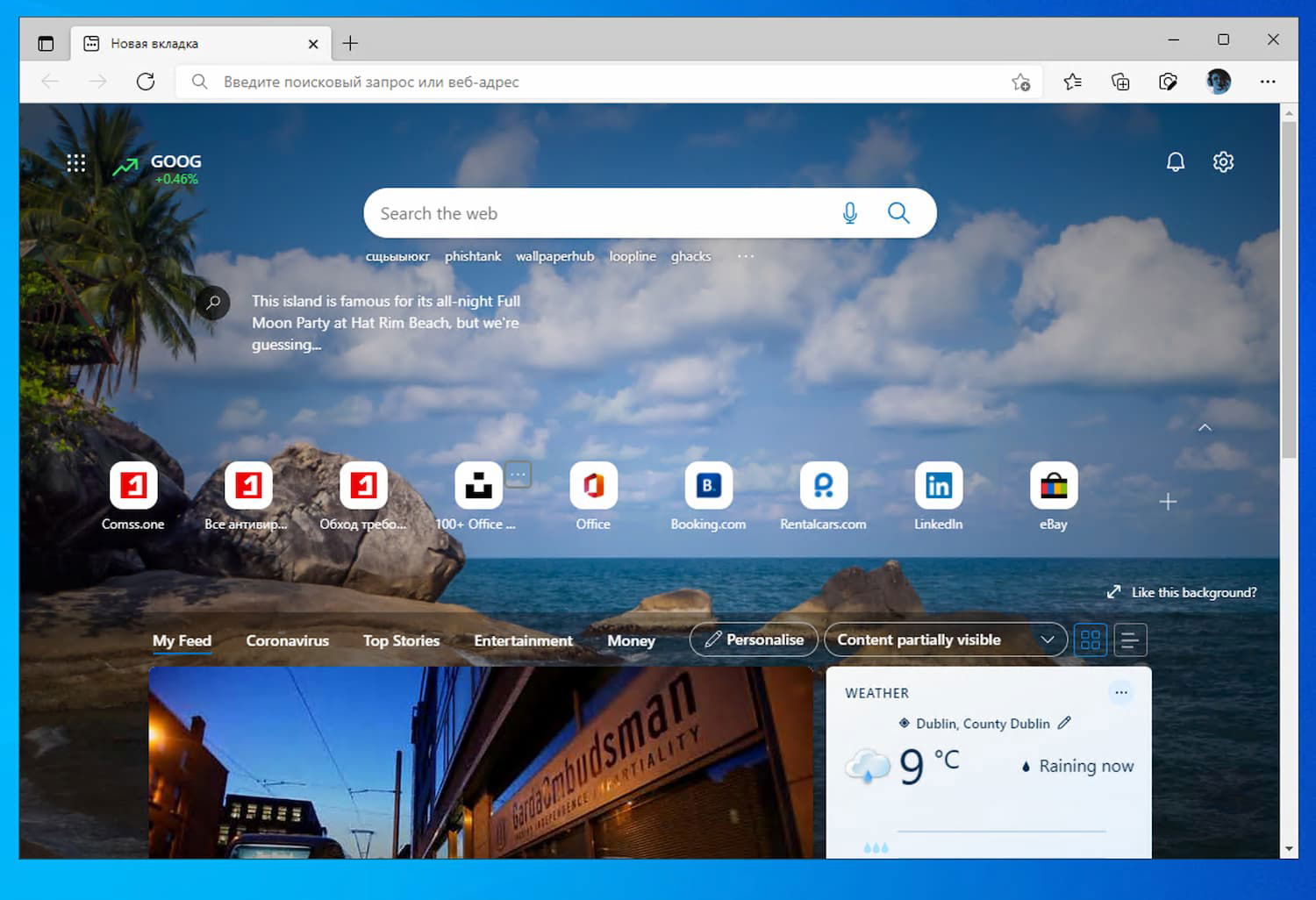View the GOOG stock ticker
1316x900 pixels.
(158, 168)
